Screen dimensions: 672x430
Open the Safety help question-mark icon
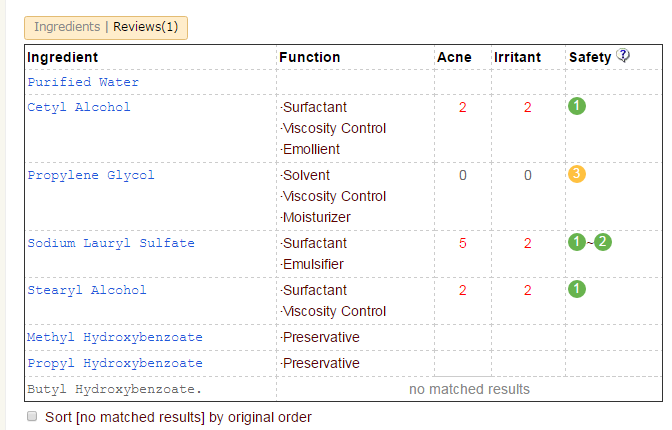pos(623,56)
